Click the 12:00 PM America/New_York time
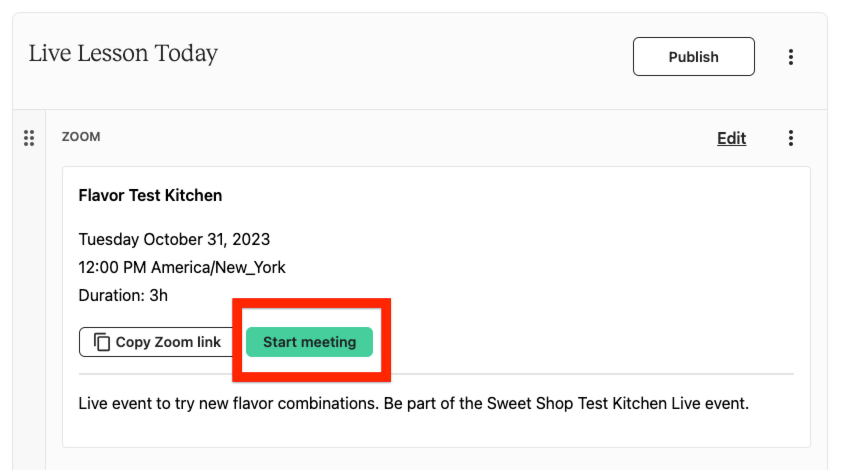This screenshot has height=470, width=841. 182,267
